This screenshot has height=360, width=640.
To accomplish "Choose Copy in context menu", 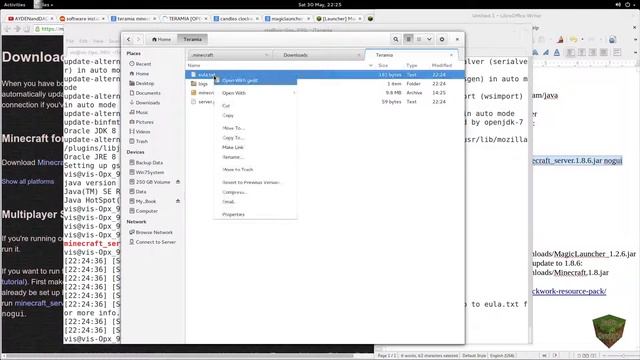I will 256,116.
